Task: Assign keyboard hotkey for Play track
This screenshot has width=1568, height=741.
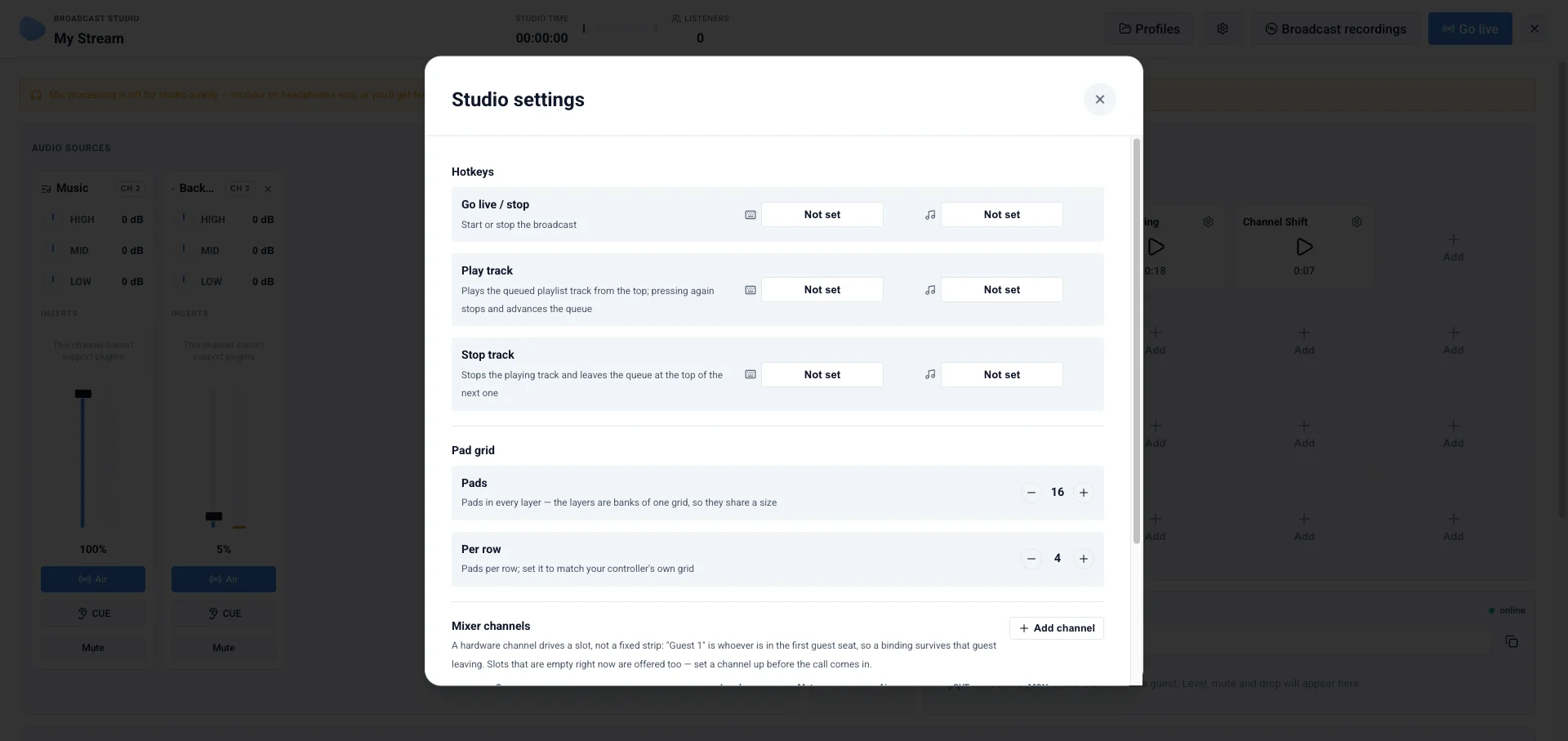Action: point(822,290)
